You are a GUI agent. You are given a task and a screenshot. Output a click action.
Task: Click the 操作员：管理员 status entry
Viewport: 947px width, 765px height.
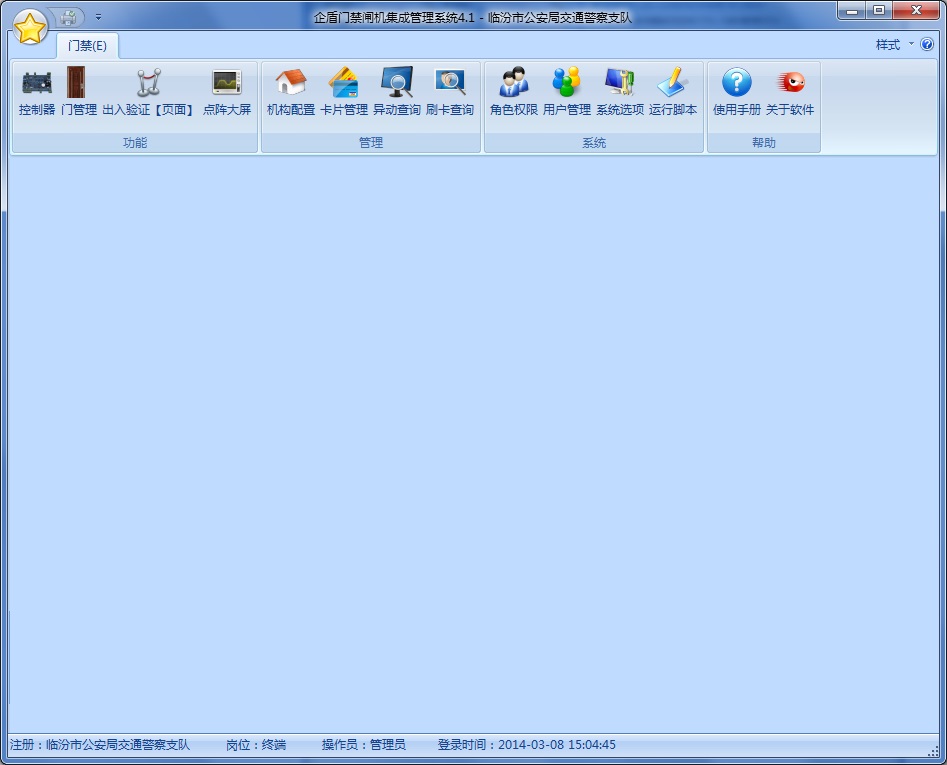[x=364, y=744]
